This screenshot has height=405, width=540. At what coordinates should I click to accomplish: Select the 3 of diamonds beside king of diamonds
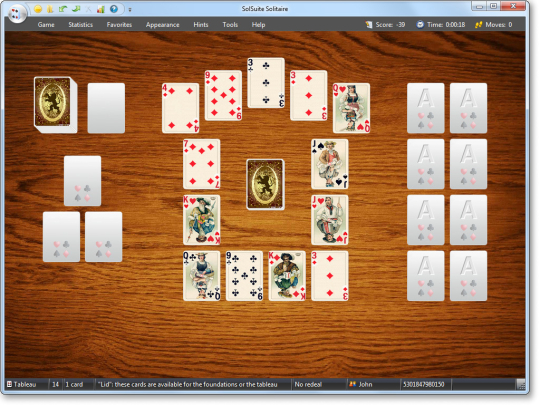point(330,276)
